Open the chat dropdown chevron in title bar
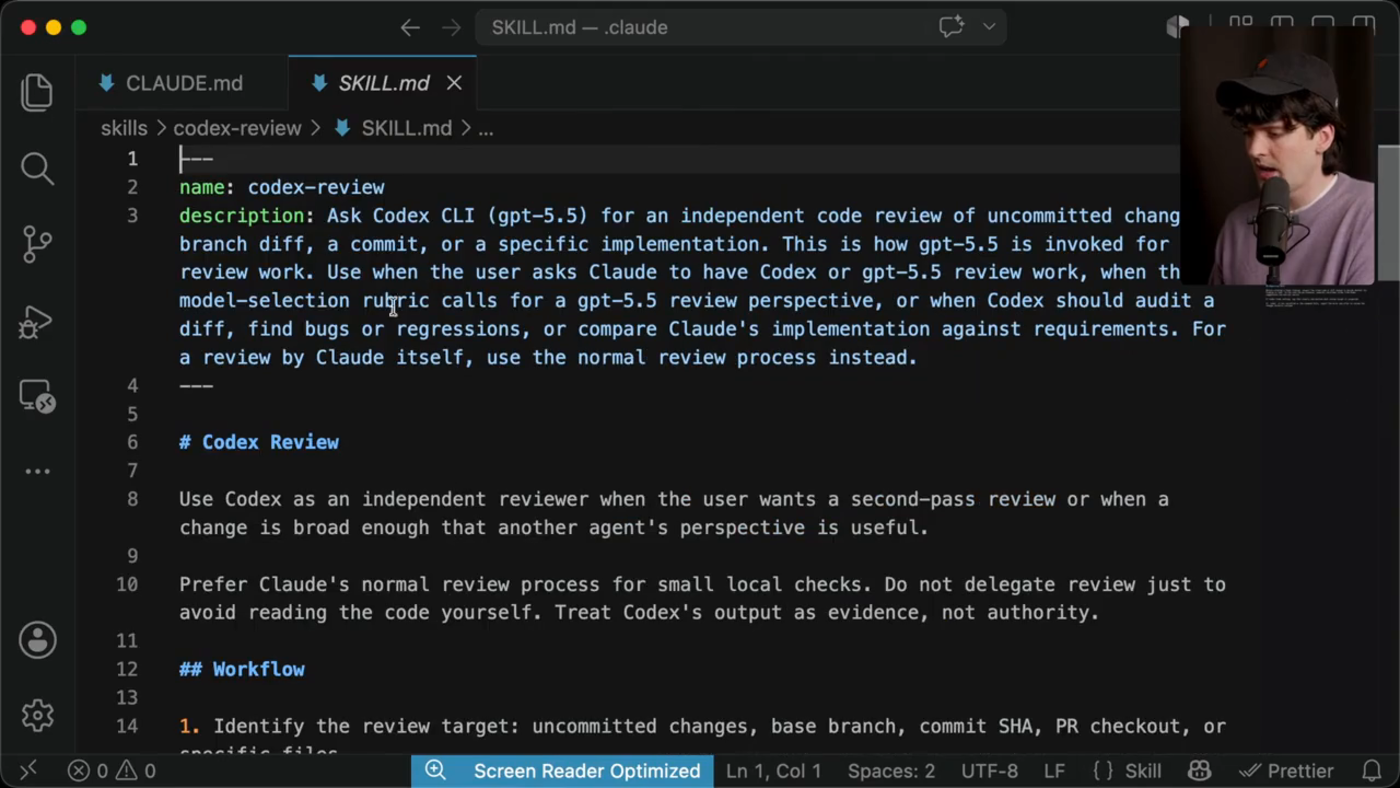This screenshot has width=1400, height=788. (x=989, y=27)
